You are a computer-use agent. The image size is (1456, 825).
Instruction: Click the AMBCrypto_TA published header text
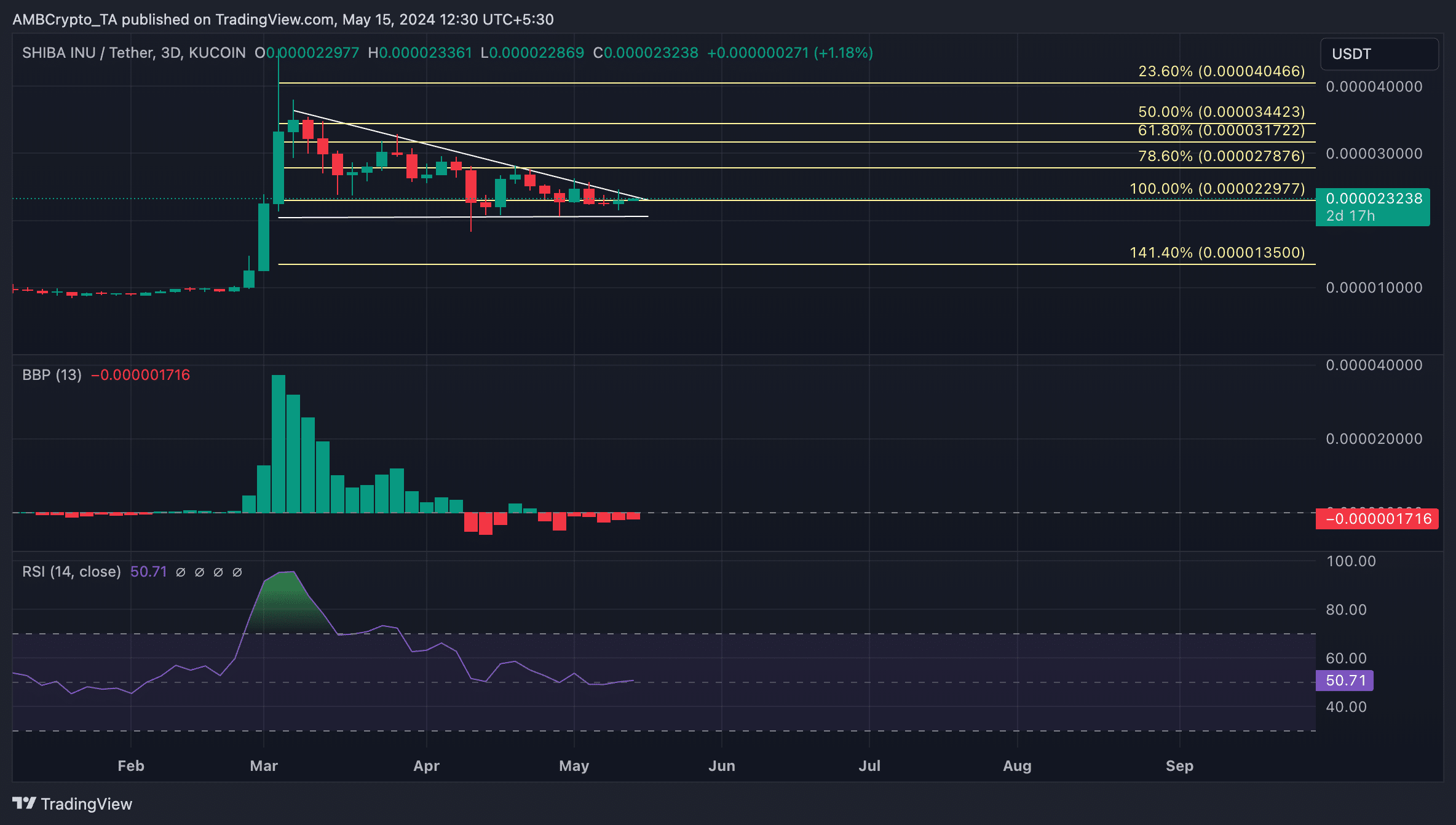(283, 20)
